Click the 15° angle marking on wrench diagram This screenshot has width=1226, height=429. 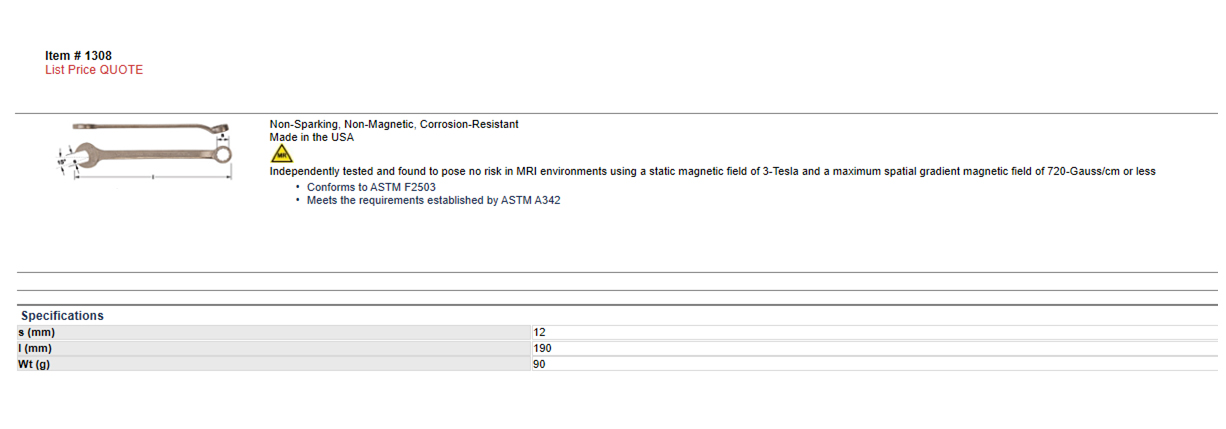click(61, 162)
